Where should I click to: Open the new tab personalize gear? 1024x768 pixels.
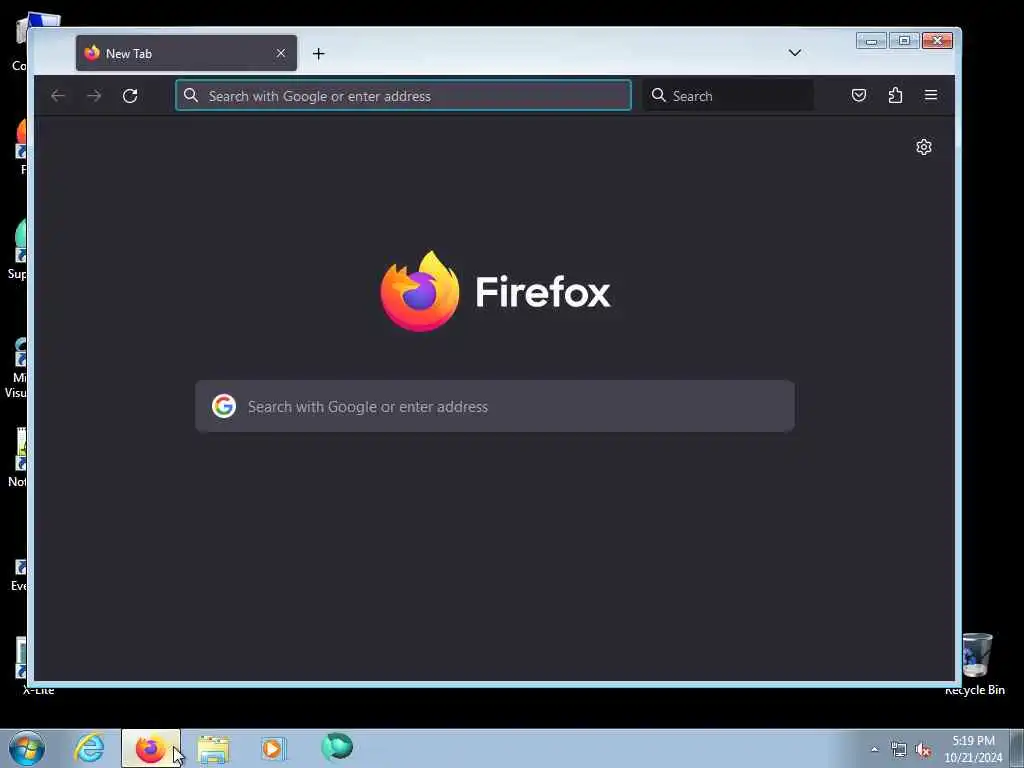[923, 147]
